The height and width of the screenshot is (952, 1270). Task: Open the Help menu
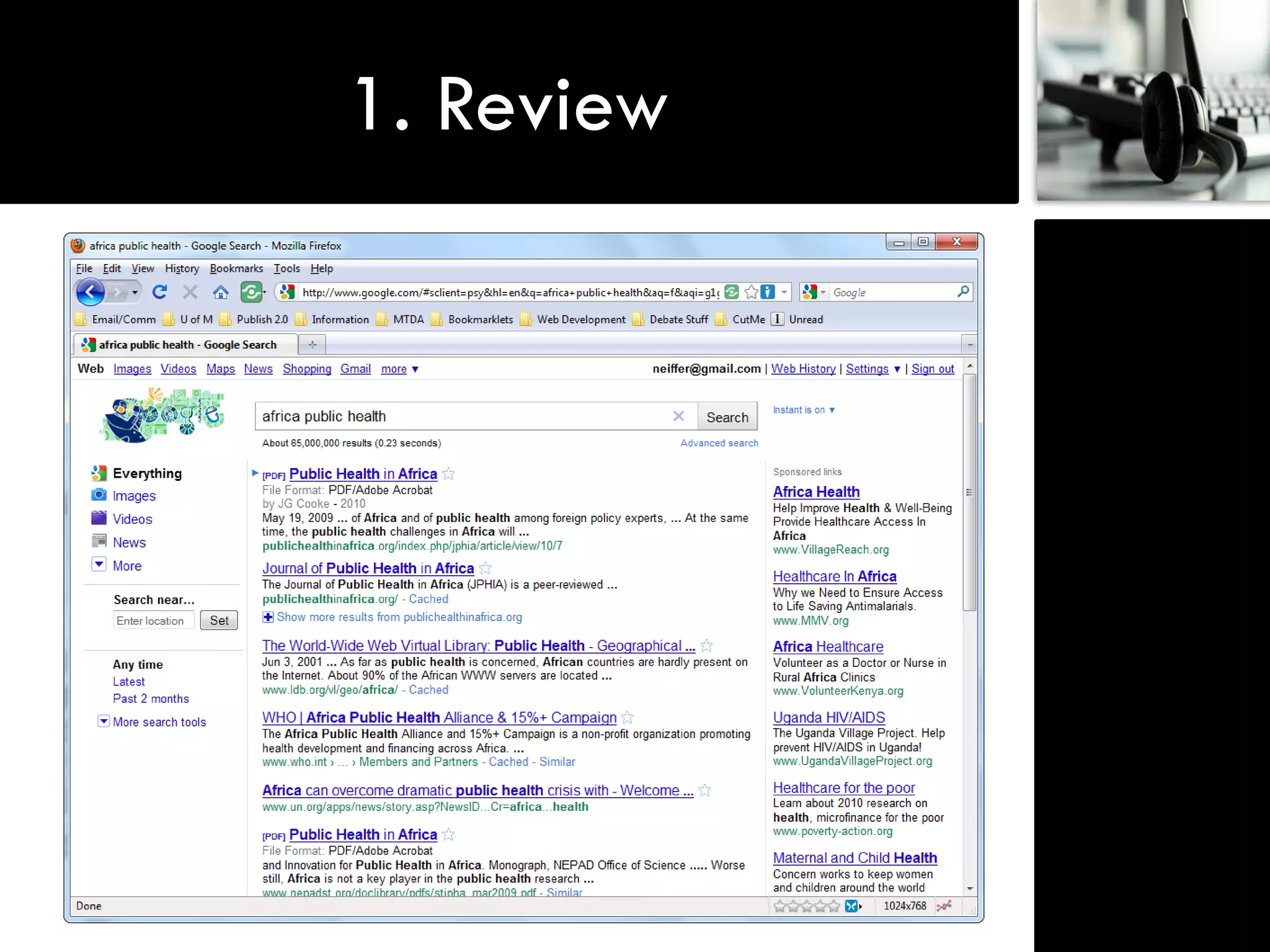coord(322,268)
